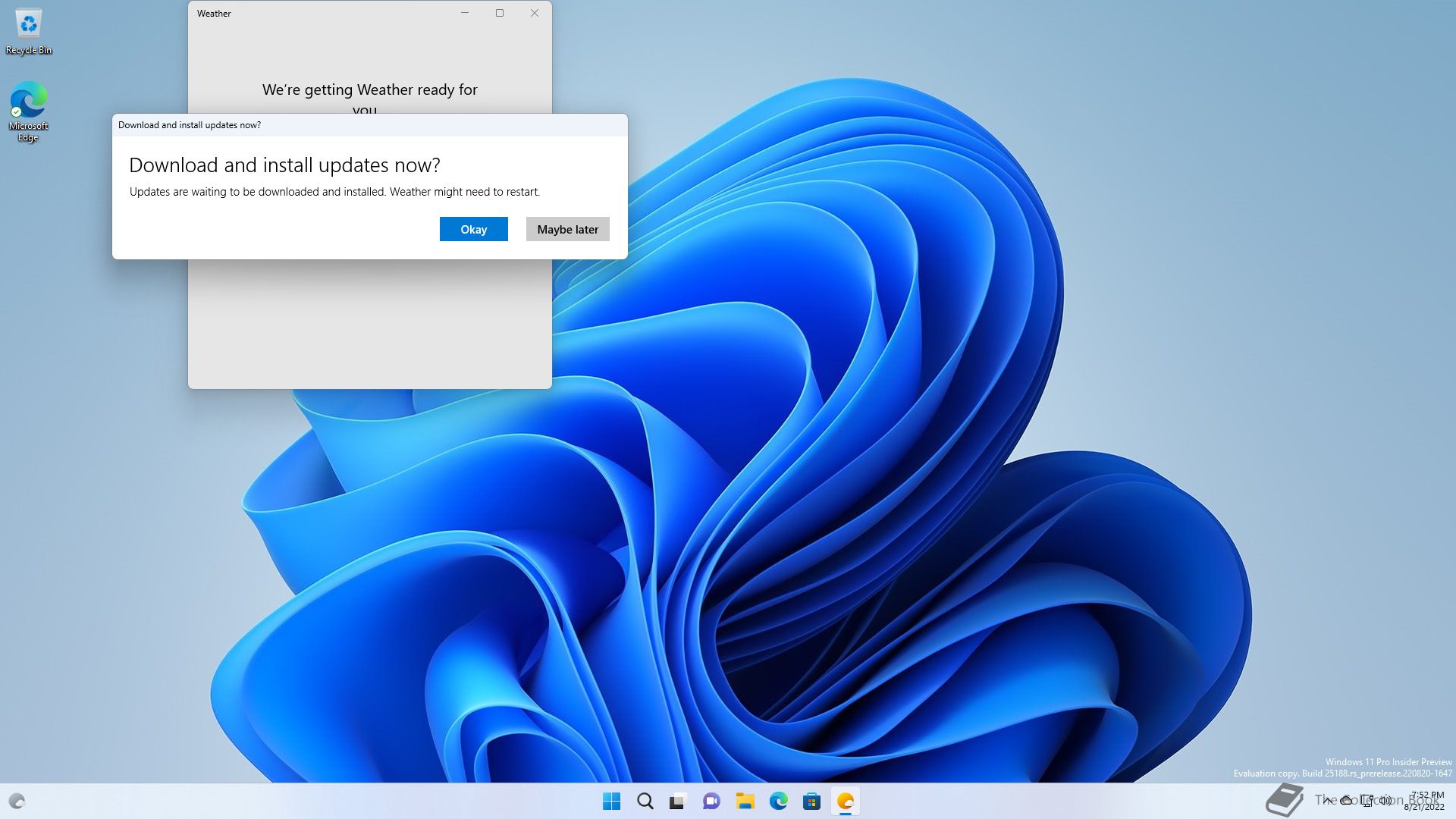This screenshot has height=819, width=1456.
Task: Expand hidden system tray icons chevron
Action: (1326, 801)
